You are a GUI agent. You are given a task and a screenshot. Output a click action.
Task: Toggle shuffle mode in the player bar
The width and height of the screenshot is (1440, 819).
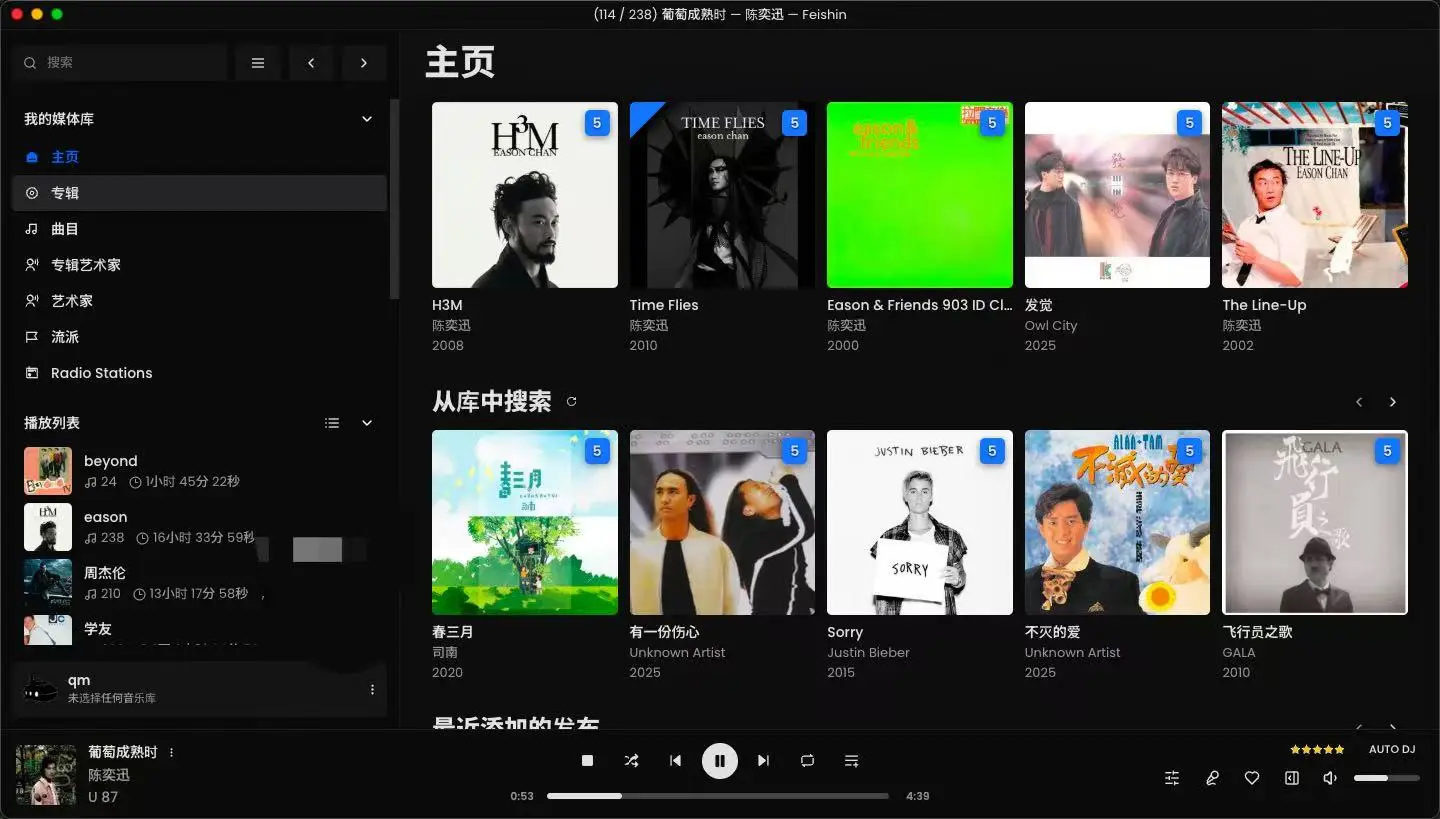tap(632, 761)
